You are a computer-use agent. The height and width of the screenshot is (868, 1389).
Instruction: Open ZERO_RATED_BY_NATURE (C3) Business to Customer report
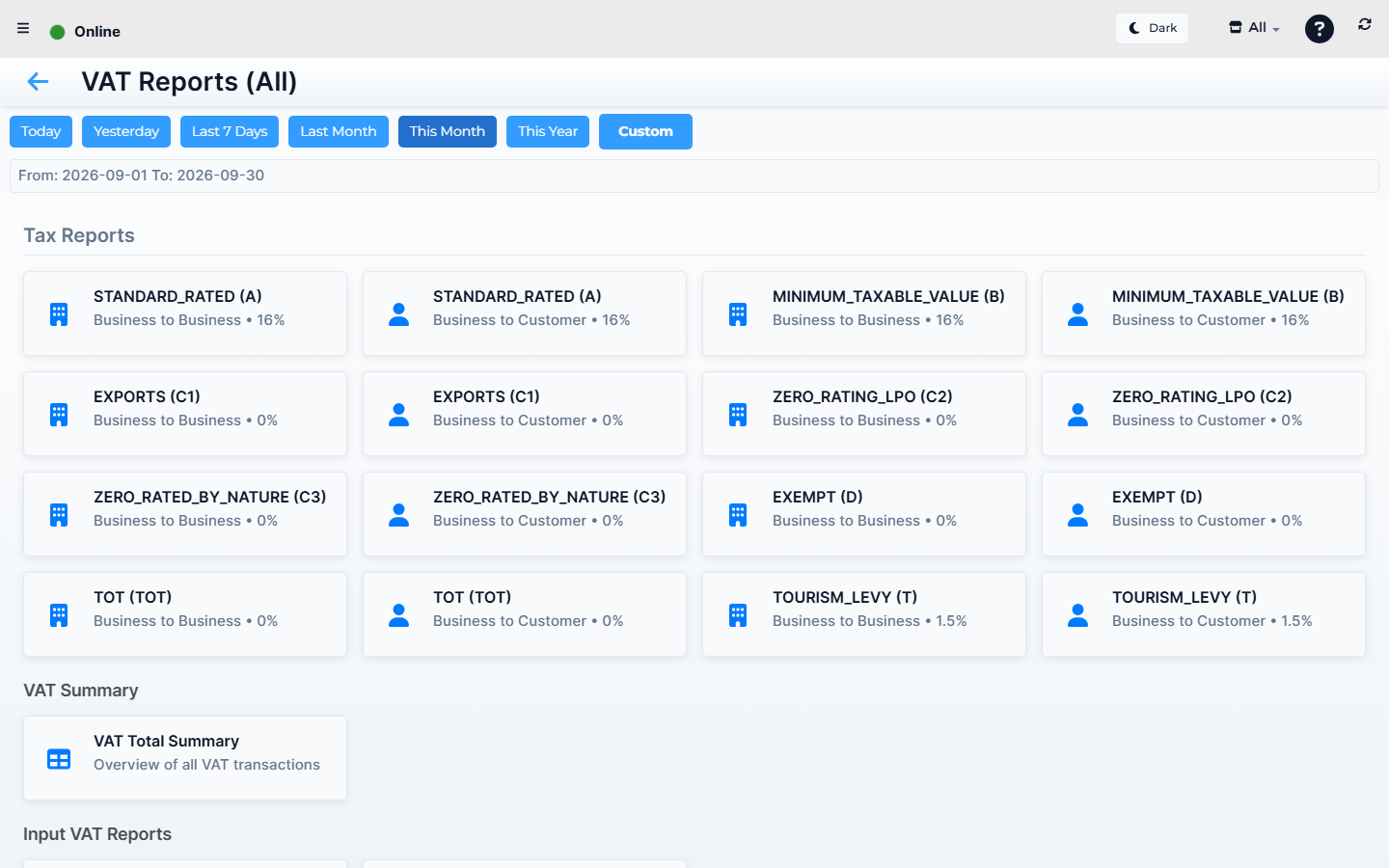pos(525,514)
